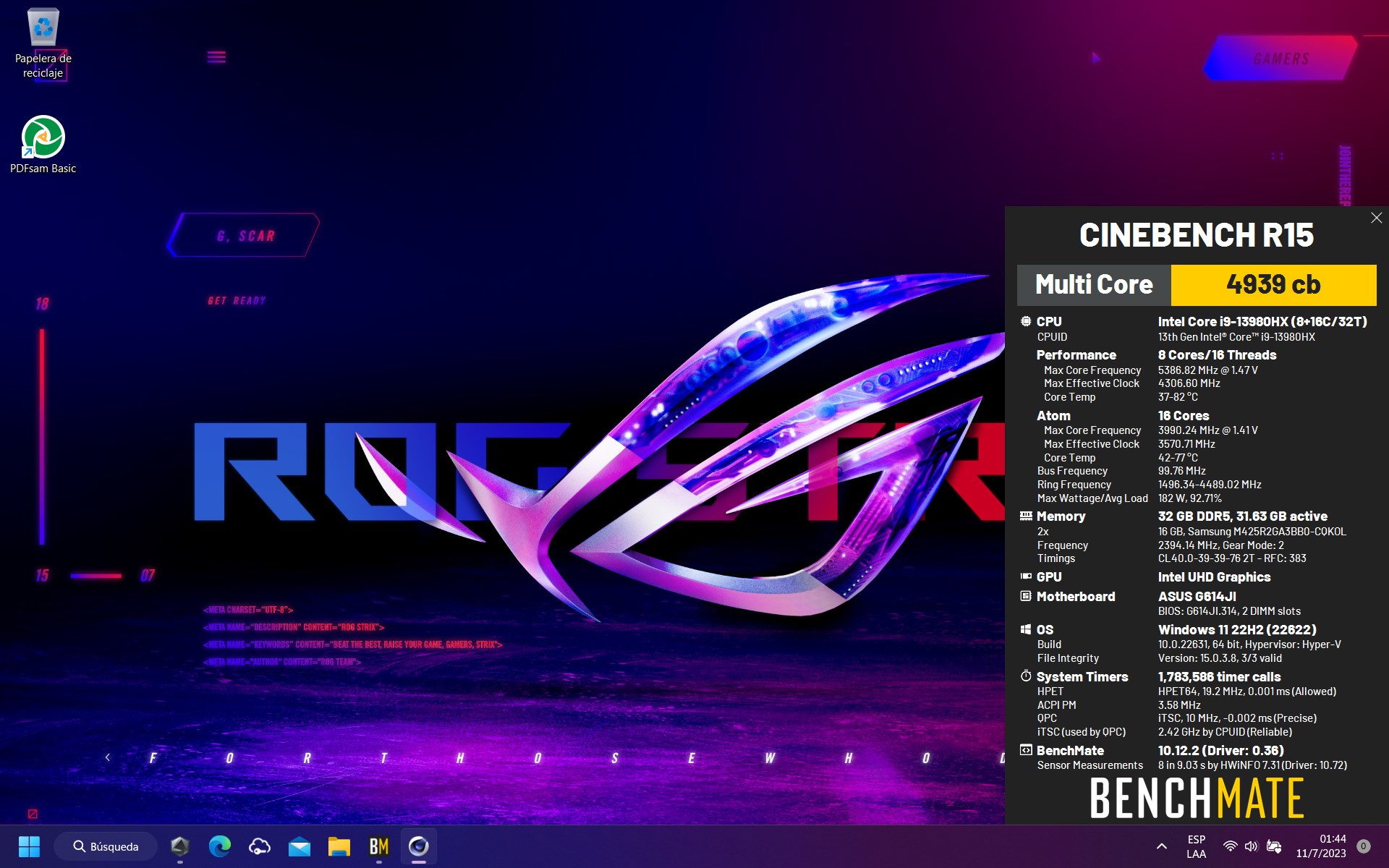The image size is (1389, 868).
Task: Click the 8 Cores/16 Threads value
Action: click(x=1217, y=355)
